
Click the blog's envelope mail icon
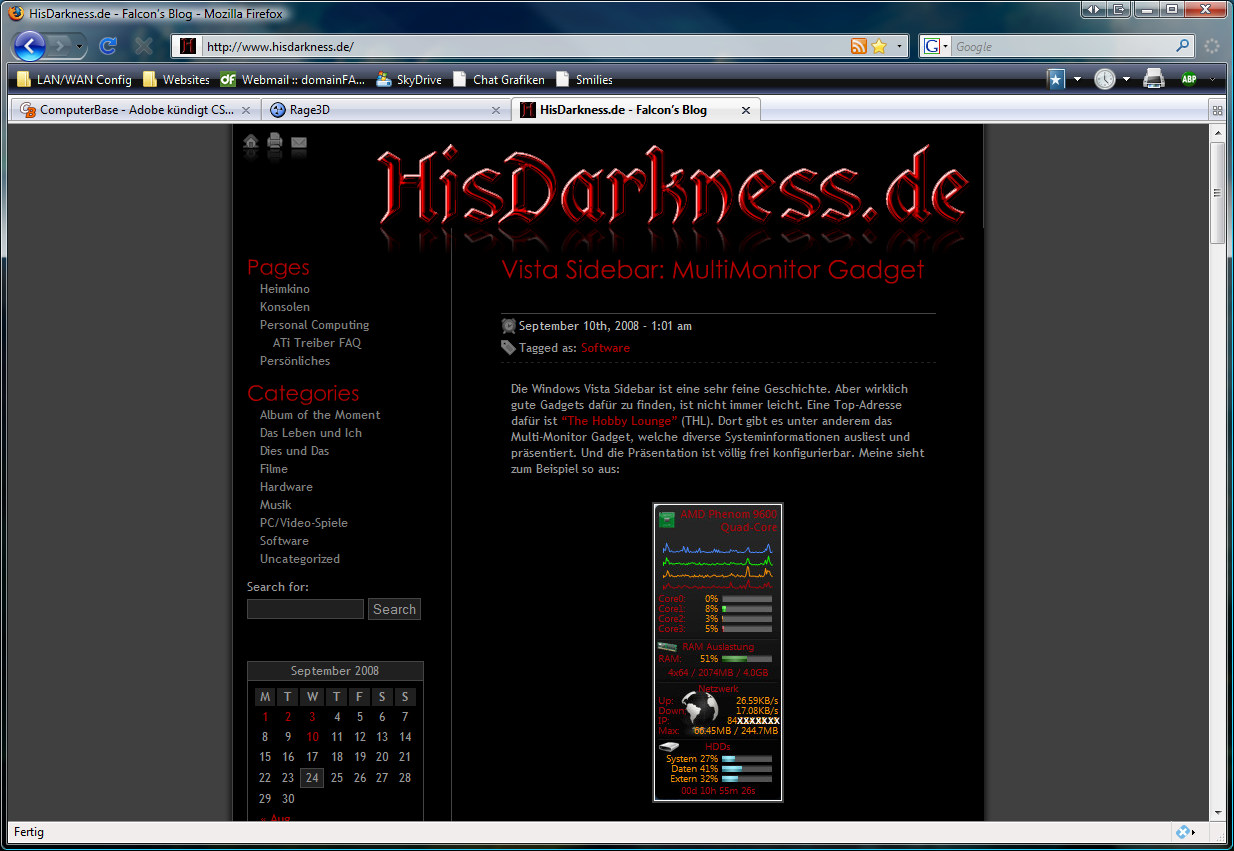tap(299, 145)
